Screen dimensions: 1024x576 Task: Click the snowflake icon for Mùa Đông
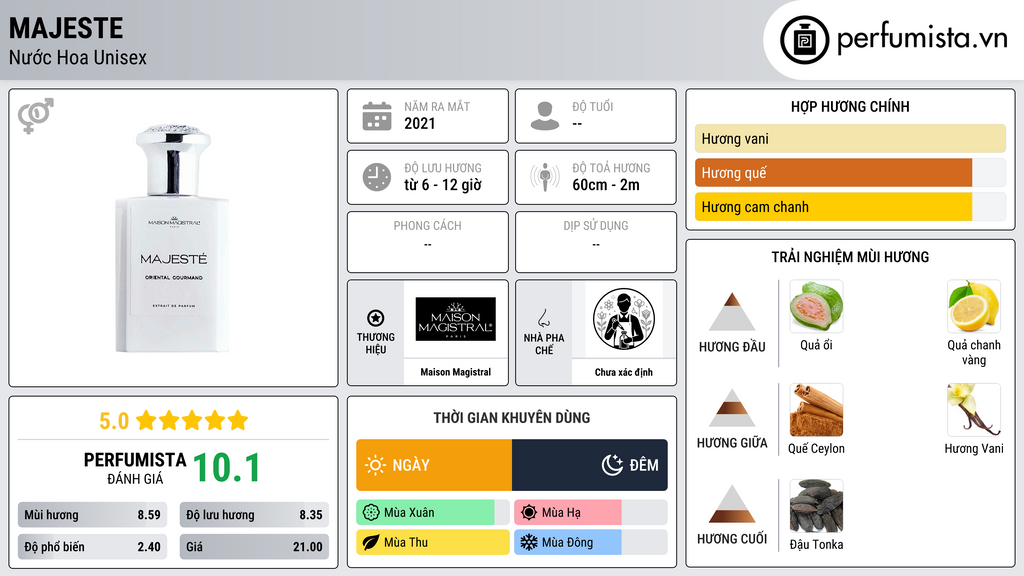point(529,542)
